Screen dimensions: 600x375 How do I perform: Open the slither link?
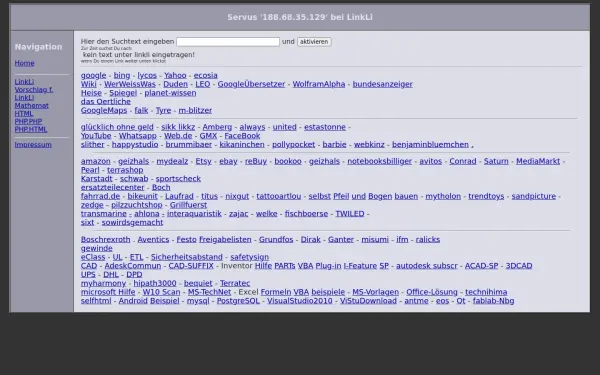(x=93, y=145)
